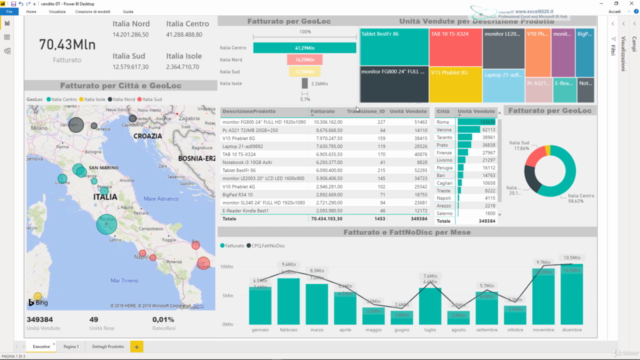
Task: Open Creazione di modelli ribbon tab
Action: (x=93, y=11)
